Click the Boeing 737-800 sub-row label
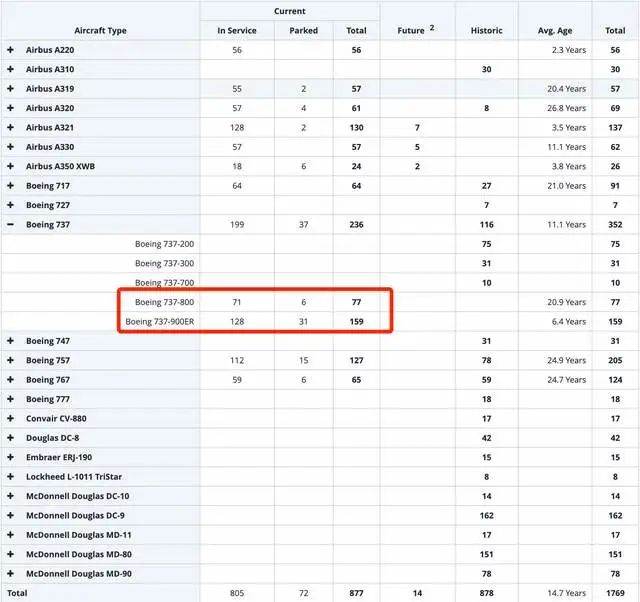Image resolution: width=640 pixels, height=602 pixels. (x=164, y=302)
